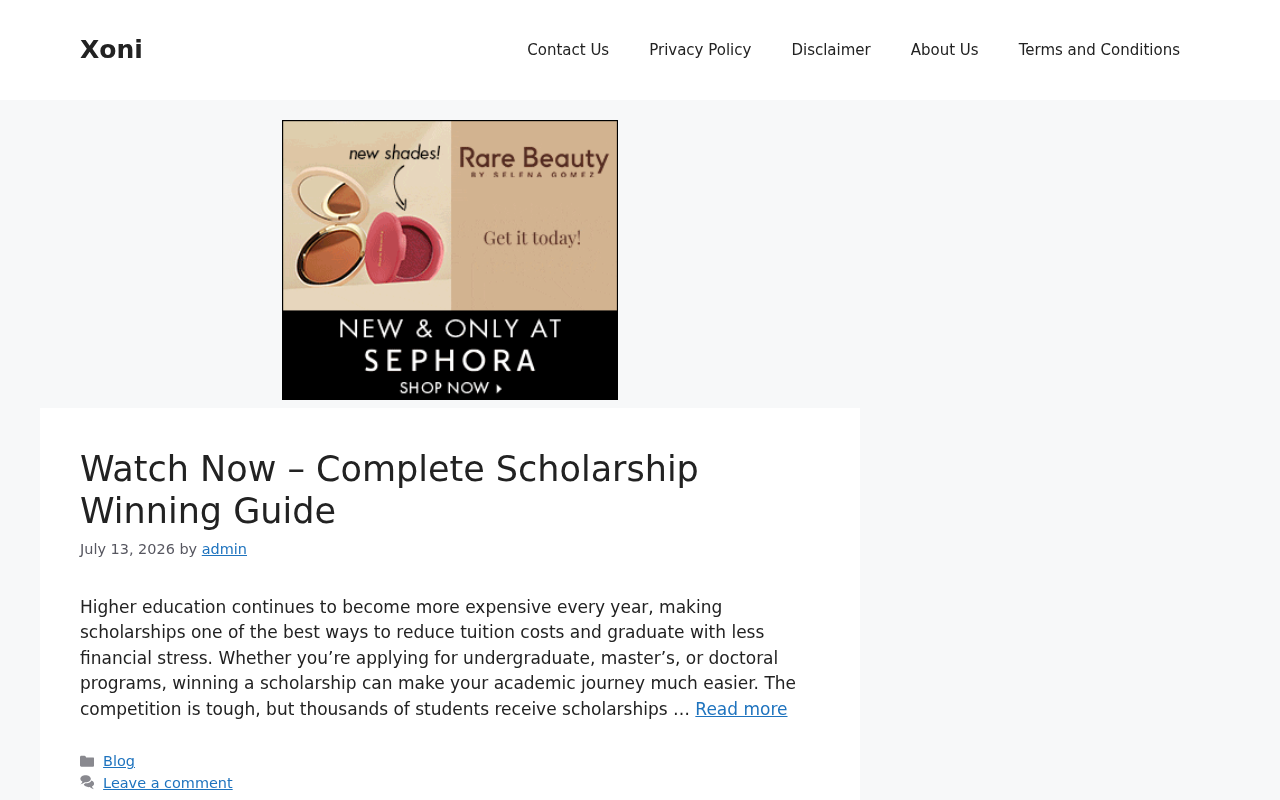1280x800 pixels.
Task: Open Terms and Conditions page
Action: click(1099, 50)
